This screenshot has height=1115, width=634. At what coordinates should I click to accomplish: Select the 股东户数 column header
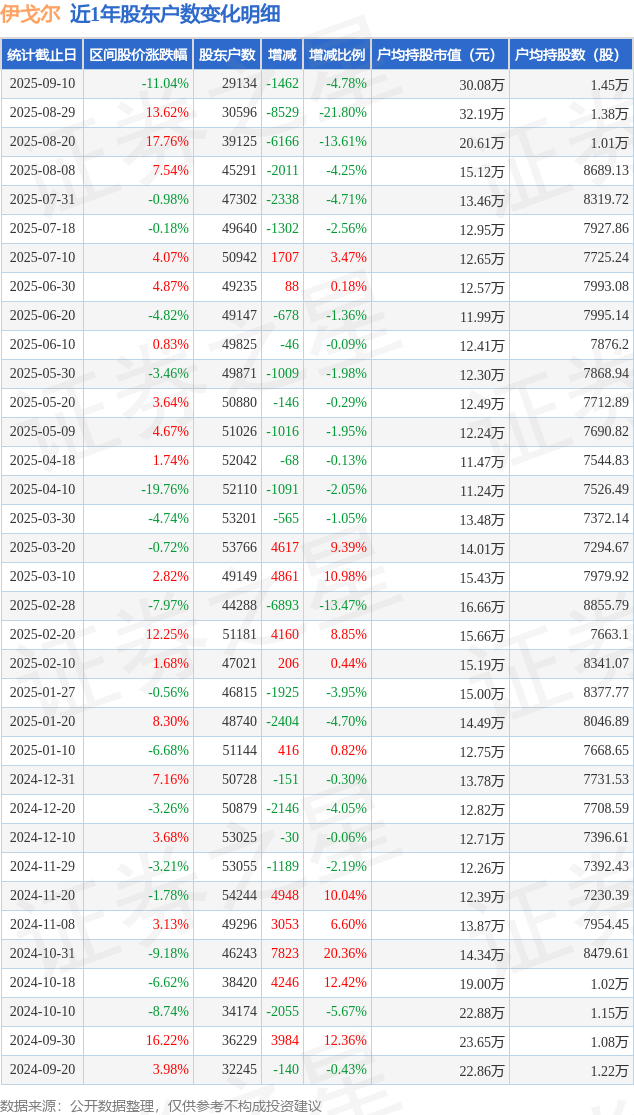(227, 54)
